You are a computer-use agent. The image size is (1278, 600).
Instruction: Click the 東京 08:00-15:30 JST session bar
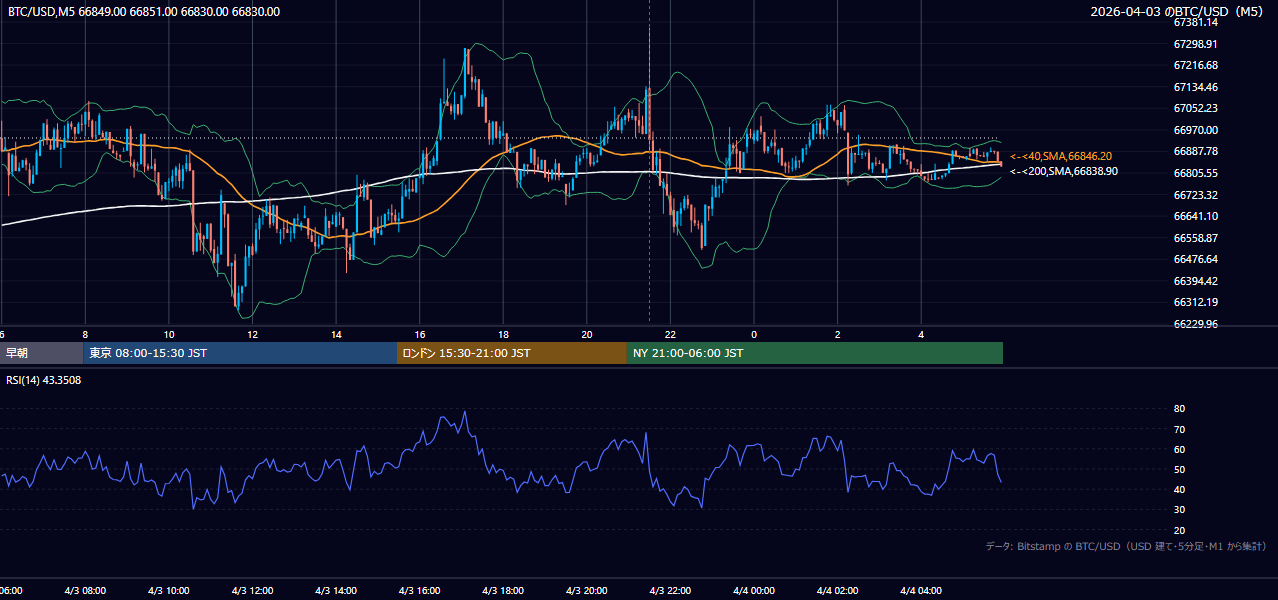(240, 353)
